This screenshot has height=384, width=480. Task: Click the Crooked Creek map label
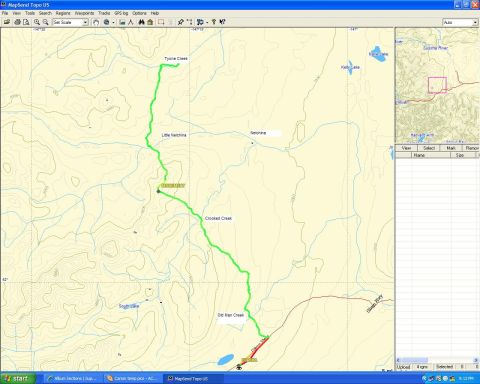pyautogui.click(x=218, y=218)
